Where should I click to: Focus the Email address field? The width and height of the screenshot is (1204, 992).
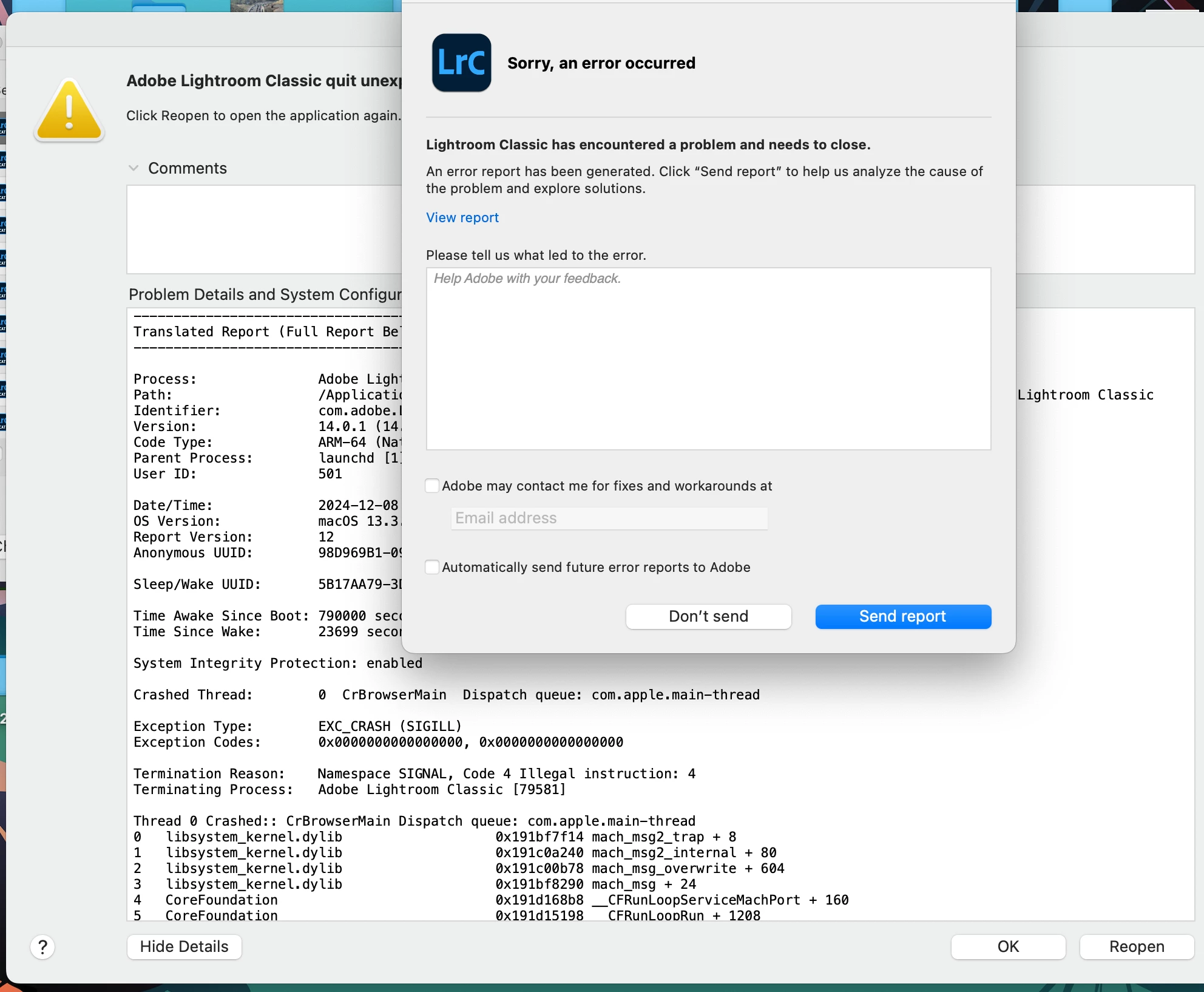point(609,518)
